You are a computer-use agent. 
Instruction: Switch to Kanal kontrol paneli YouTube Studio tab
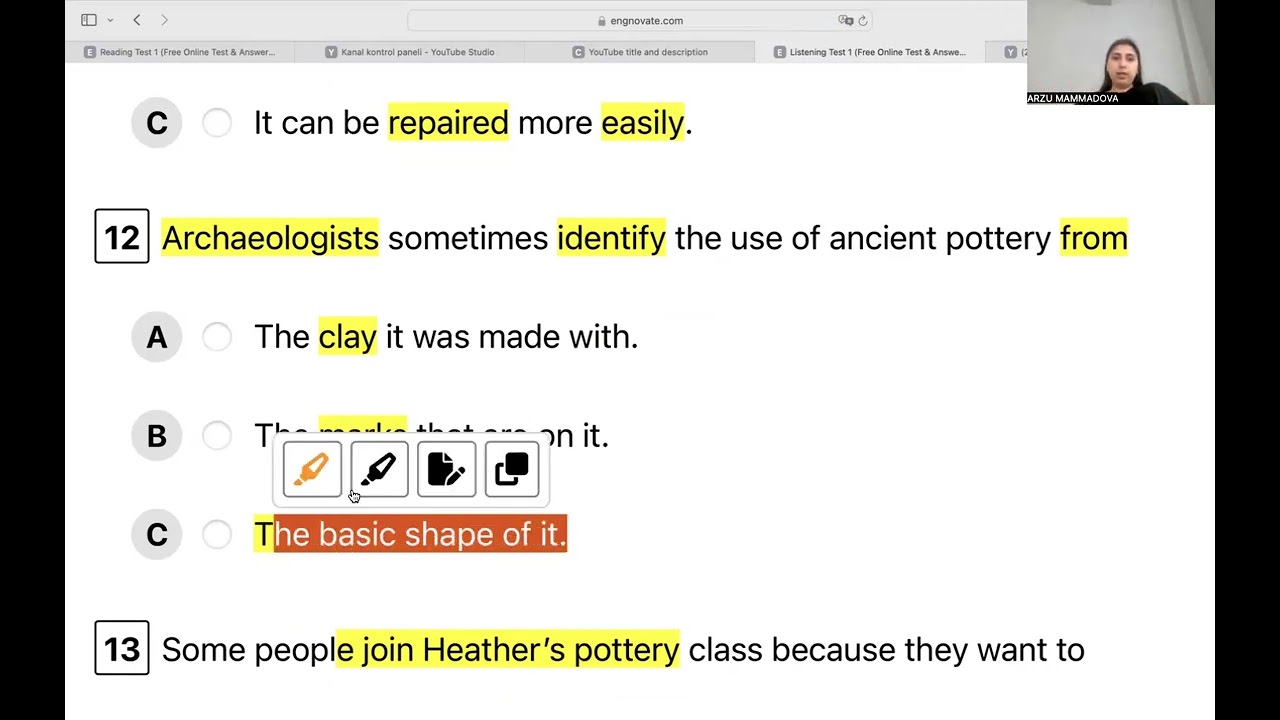point(410,52)
